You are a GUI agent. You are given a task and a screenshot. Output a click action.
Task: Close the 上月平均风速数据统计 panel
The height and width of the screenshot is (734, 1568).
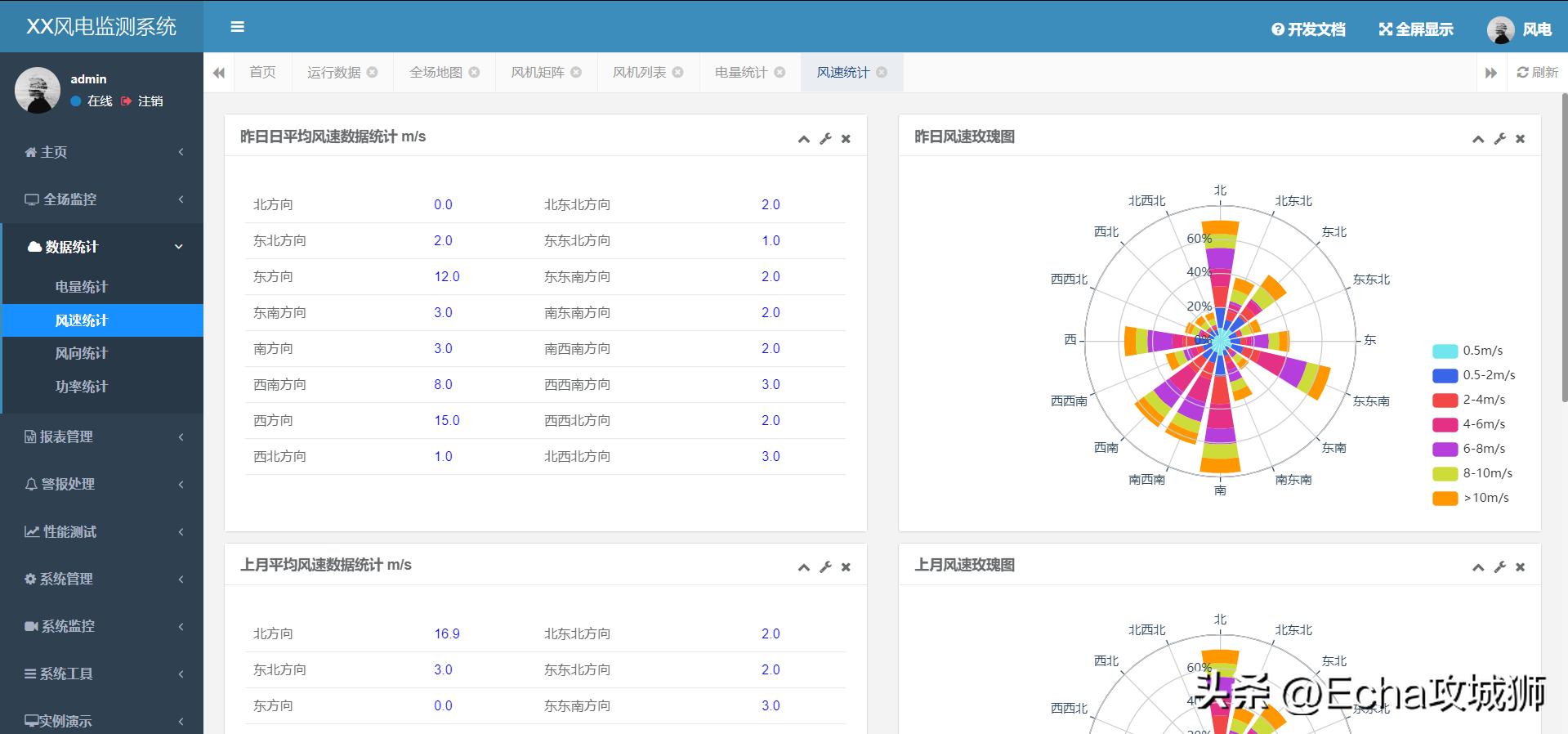846,567
